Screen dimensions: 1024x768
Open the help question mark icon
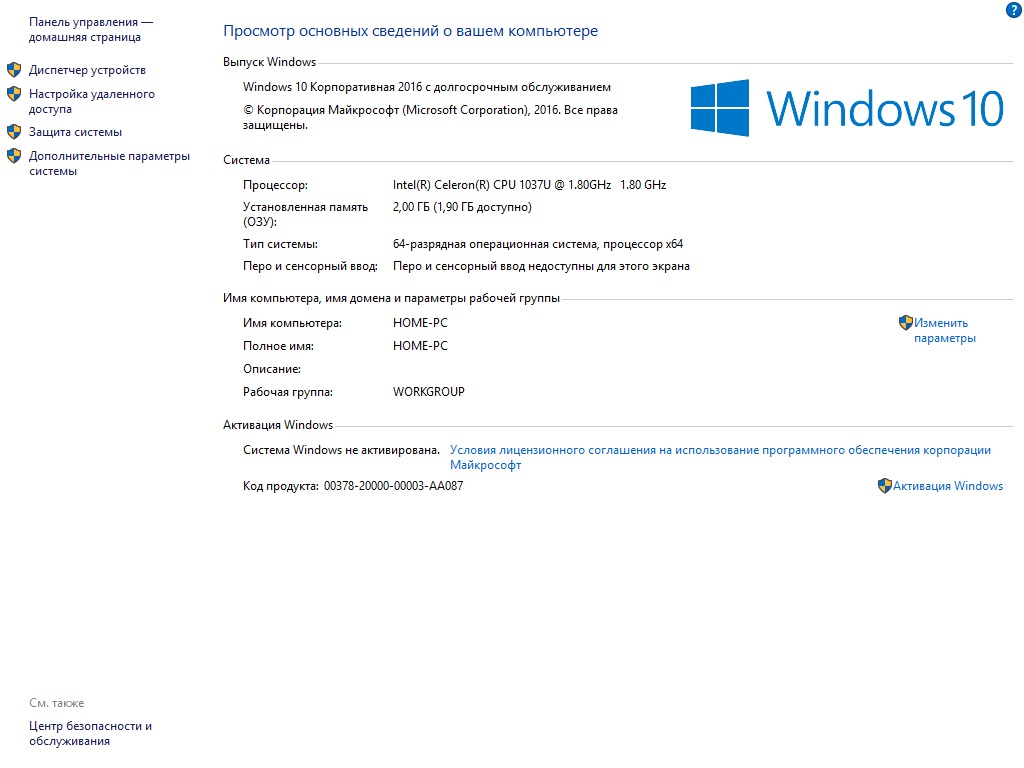click(1014, 10)
